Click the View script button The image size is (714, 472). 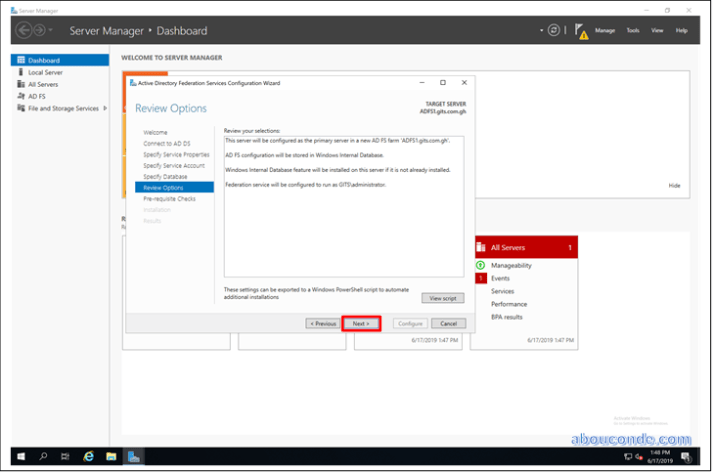click(x=443, y=298)
